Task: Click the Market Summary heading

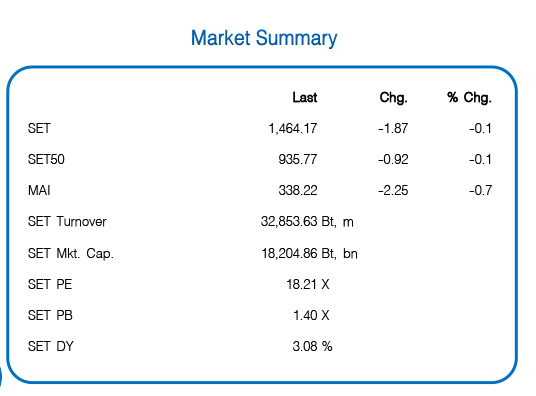Action: pos(264,38)
